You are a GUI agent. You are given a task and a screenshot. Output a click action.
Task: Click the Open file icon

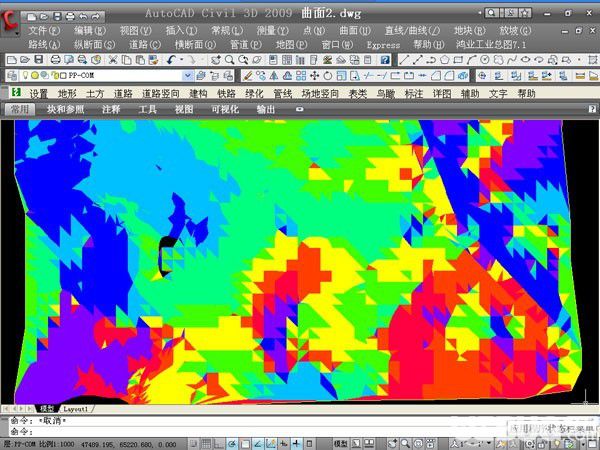point(25,60)
